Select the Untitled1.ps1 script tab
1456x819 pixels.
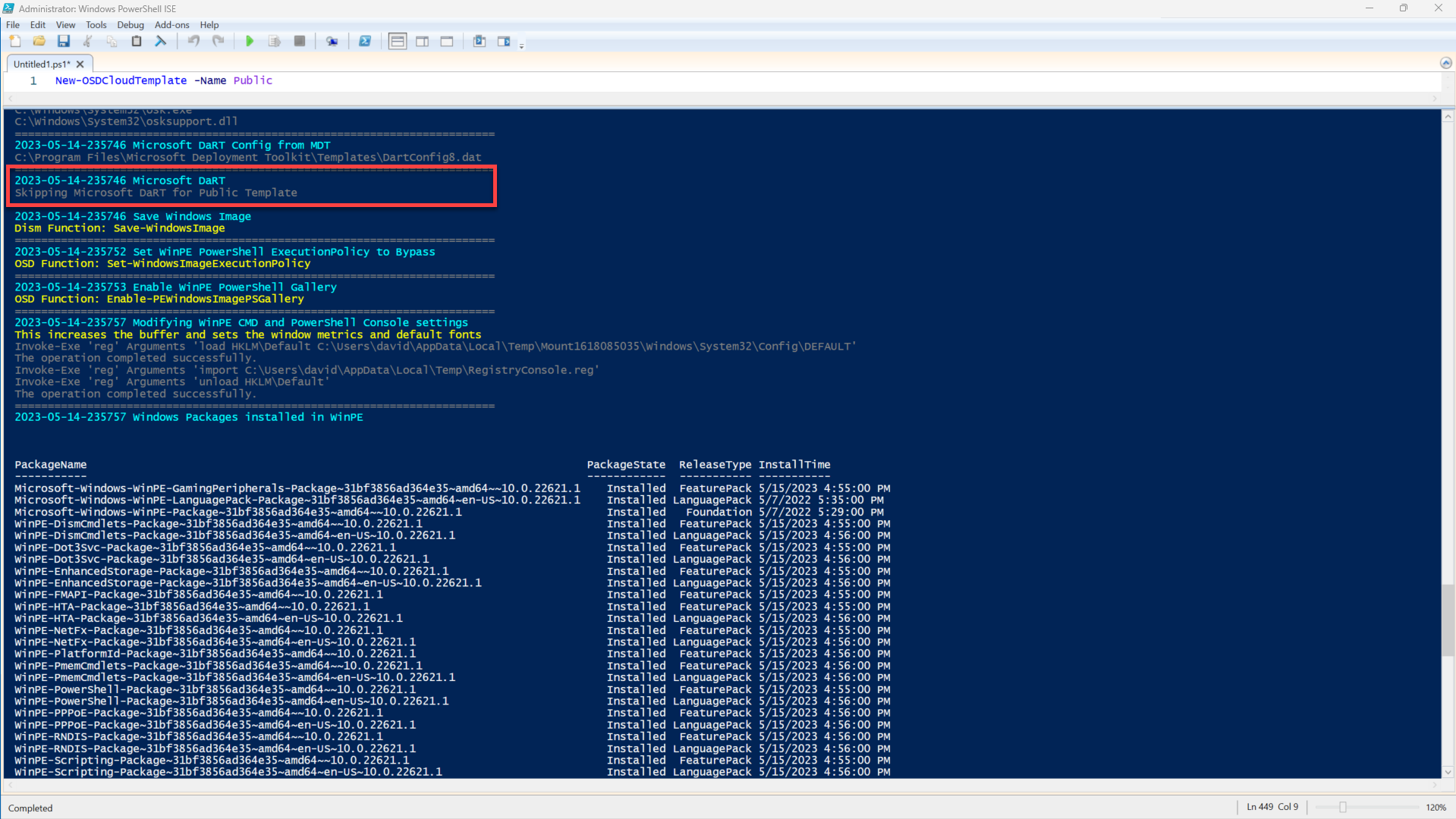point(42,64)
